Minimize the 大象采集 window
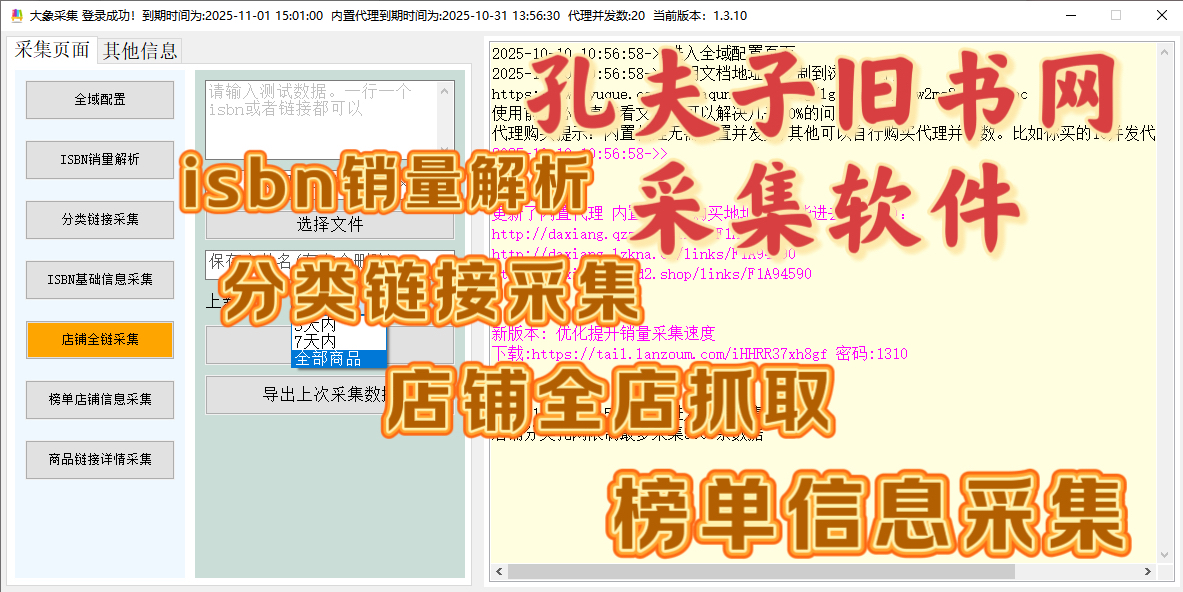 (1071, 15)
